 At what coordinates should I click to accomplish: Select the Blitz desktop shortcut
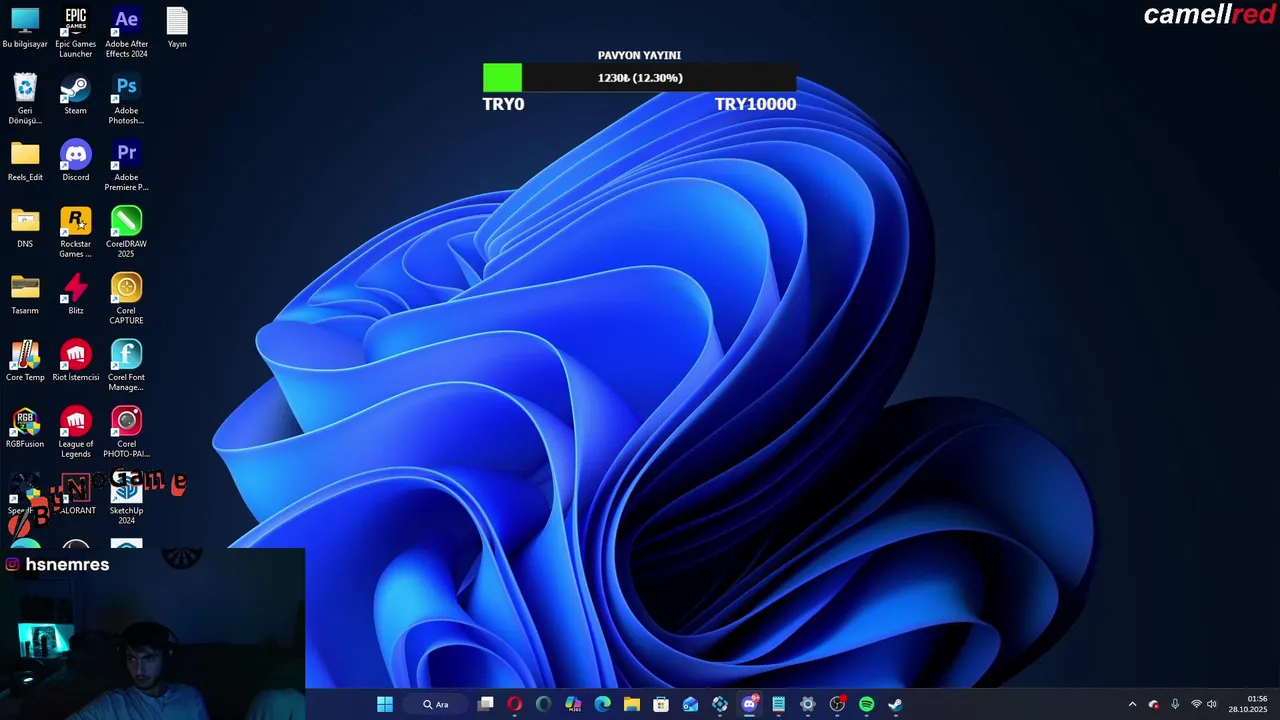pyautogui.click(x=76, y=295)
